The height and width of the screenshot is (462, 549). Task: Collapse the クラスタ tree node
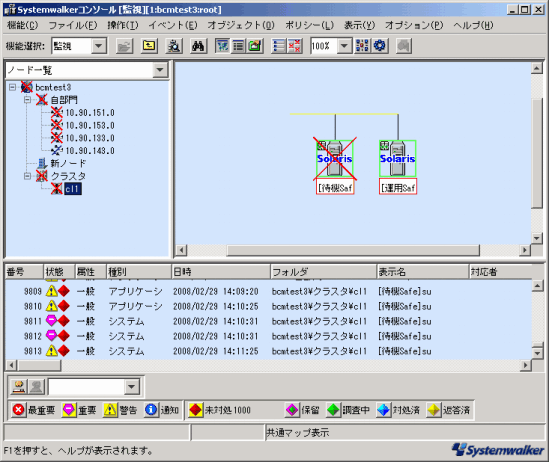click(27, 176)
